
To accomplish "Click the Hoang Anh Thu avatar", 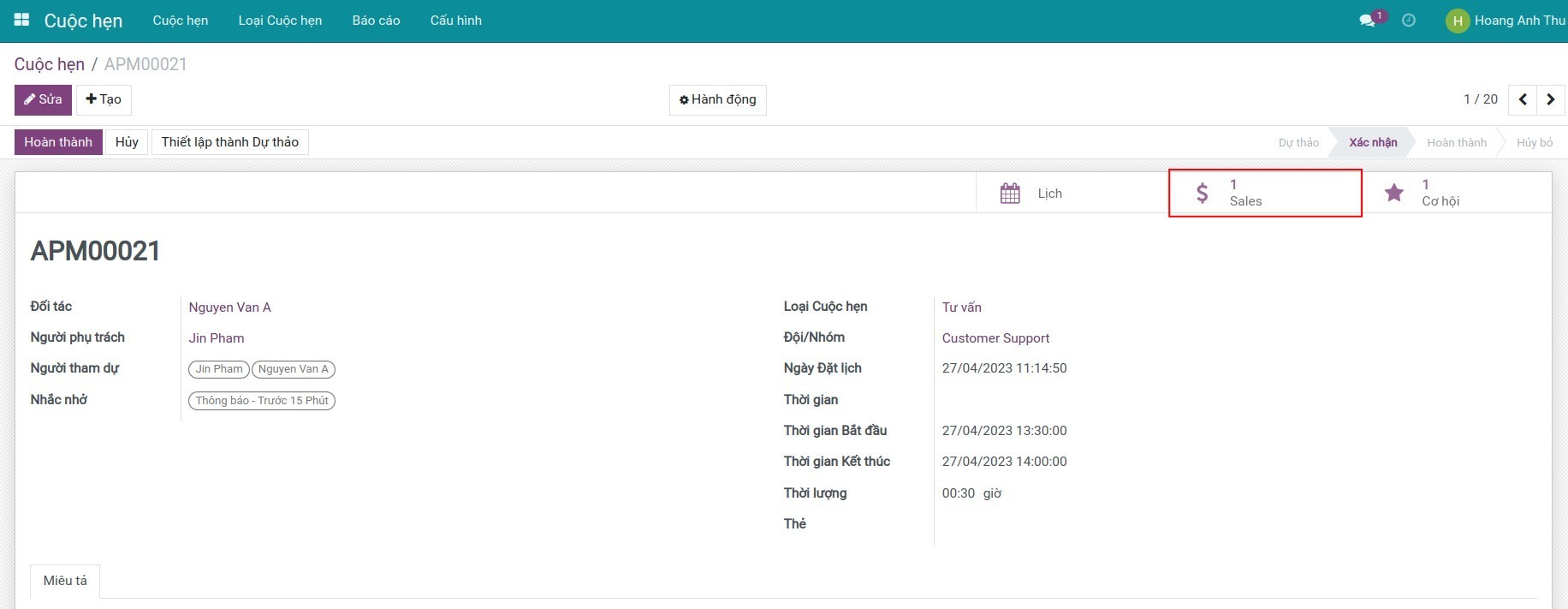I will pyautogui.click(x=1457, y=21).
